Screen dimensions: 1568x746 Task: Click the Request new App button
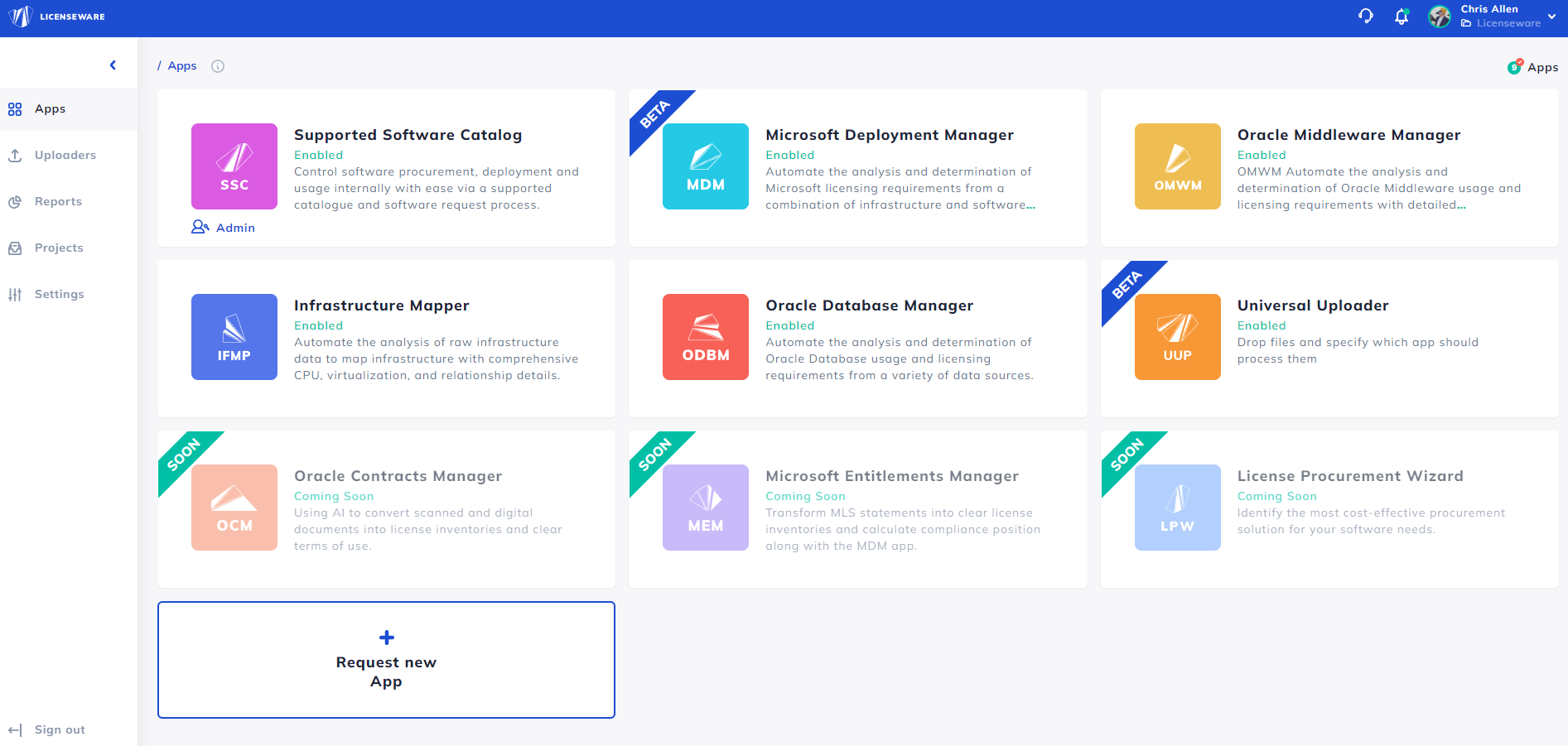pos(386,660)
